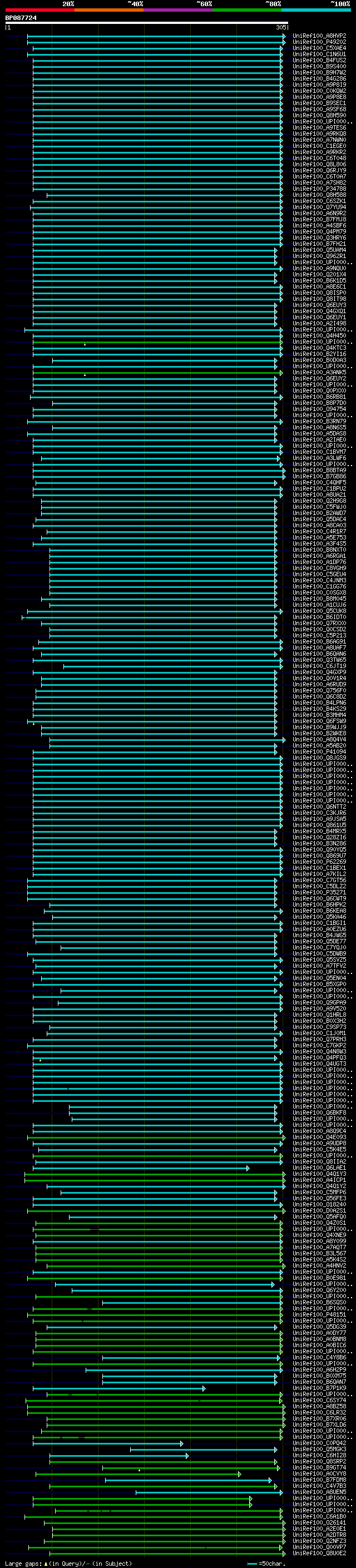The image size is (356, 1568).
Task: Select the UniRef100_A9RKQ8 entry
Action: (319, 133)
